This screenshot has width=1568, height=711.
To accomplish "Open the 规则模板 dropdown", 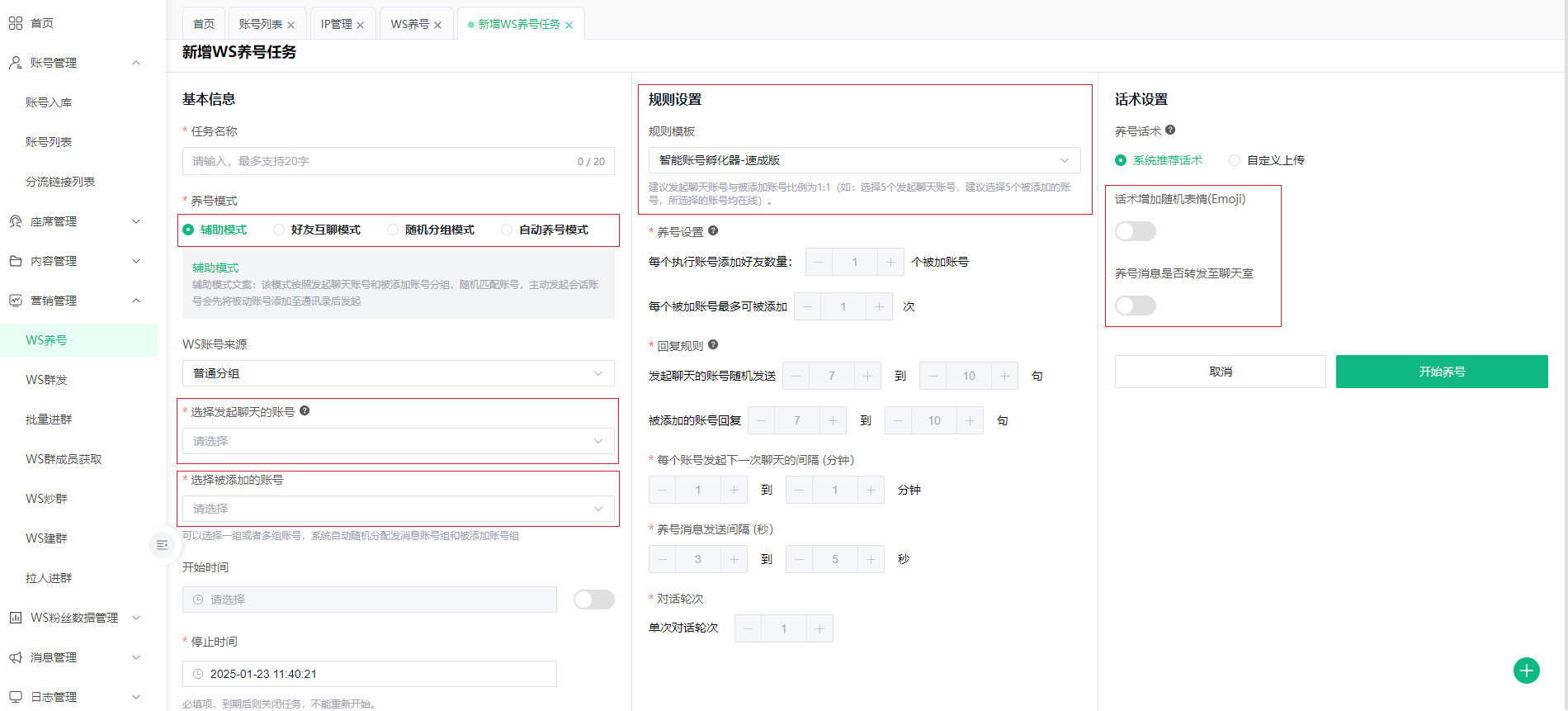I will [864, 160].
